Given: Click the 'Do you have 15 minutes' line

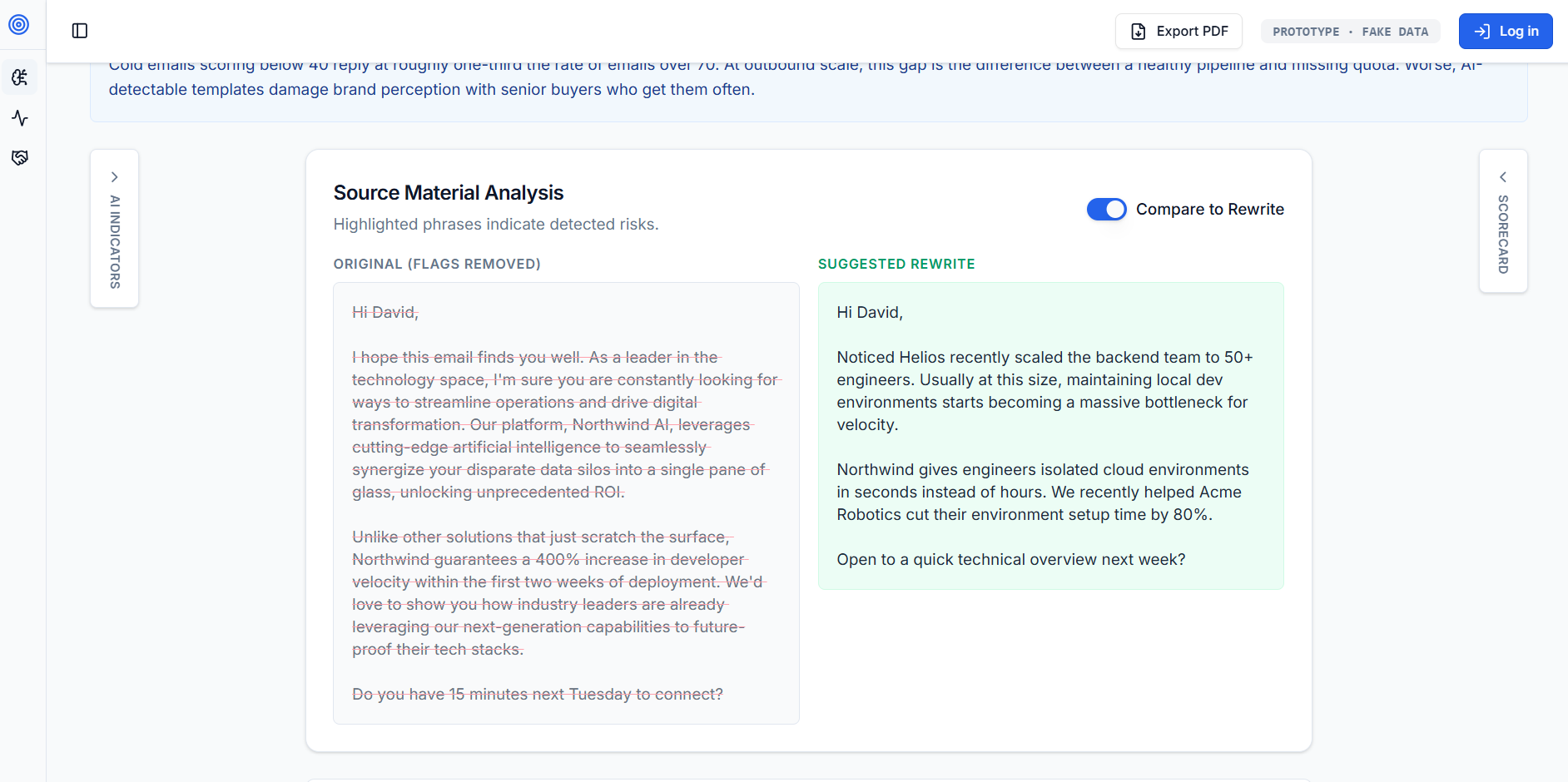Looking at the screenshot, I should pyautogui.click(x=538, y=695).
